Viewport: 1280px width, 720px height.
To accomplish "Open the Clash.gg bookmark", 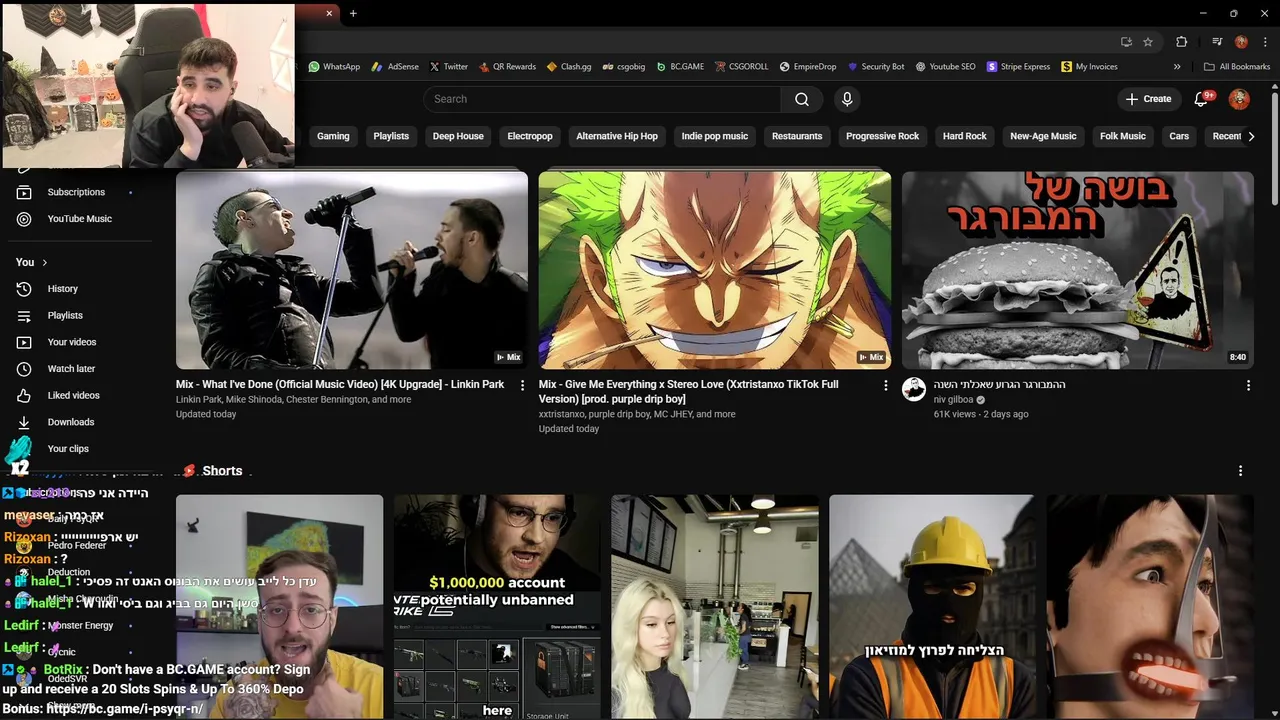I will click(x=569, y=67).
